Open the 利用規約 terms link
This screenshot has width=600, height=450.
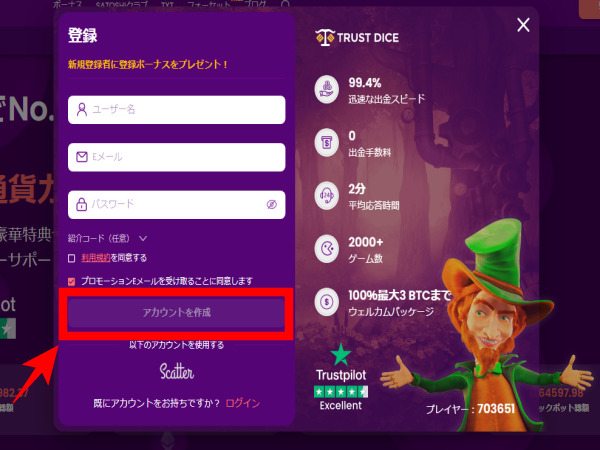(96, 258)
